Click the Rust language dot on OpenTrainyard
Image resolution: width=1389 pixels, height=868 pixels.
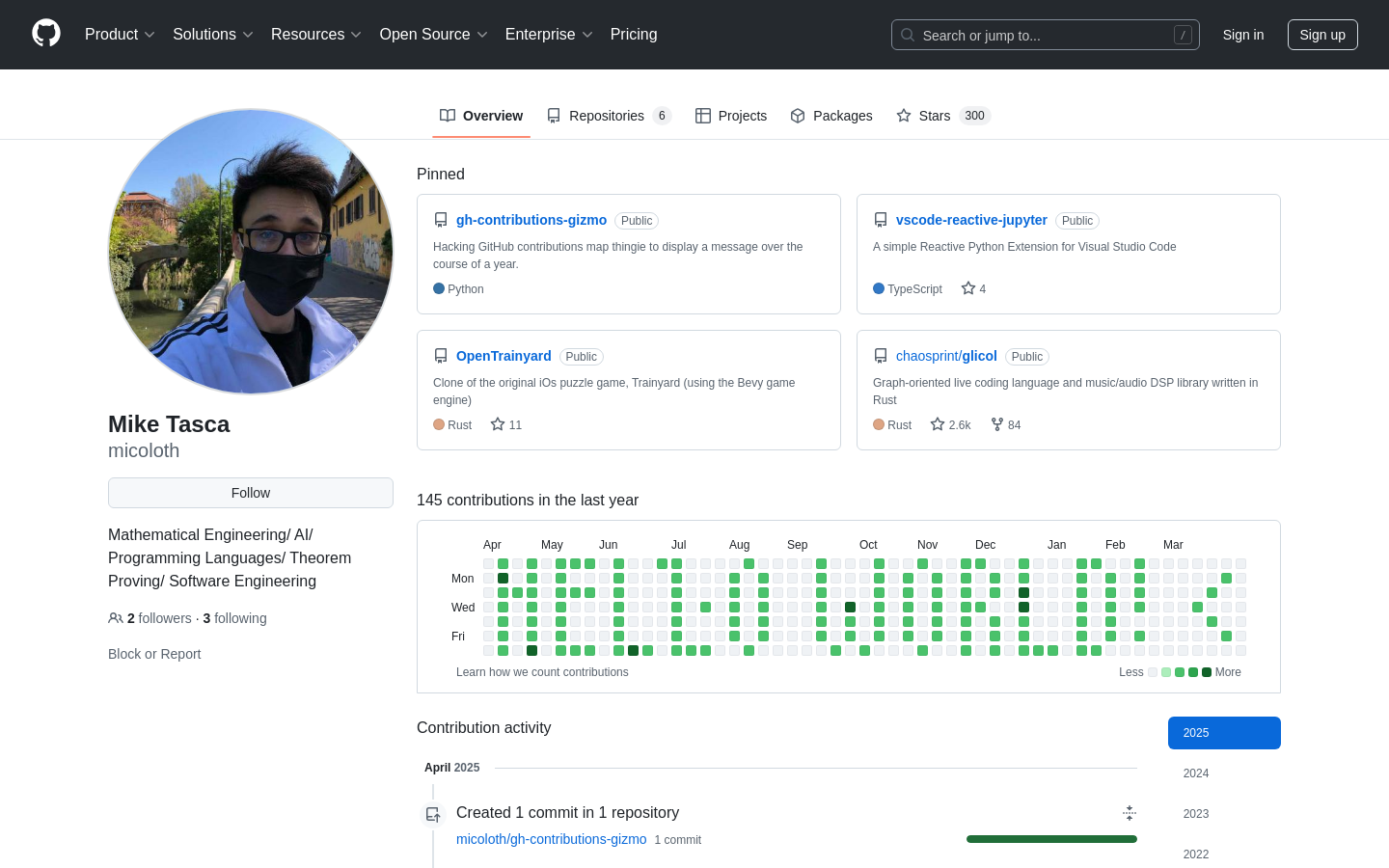439,424
